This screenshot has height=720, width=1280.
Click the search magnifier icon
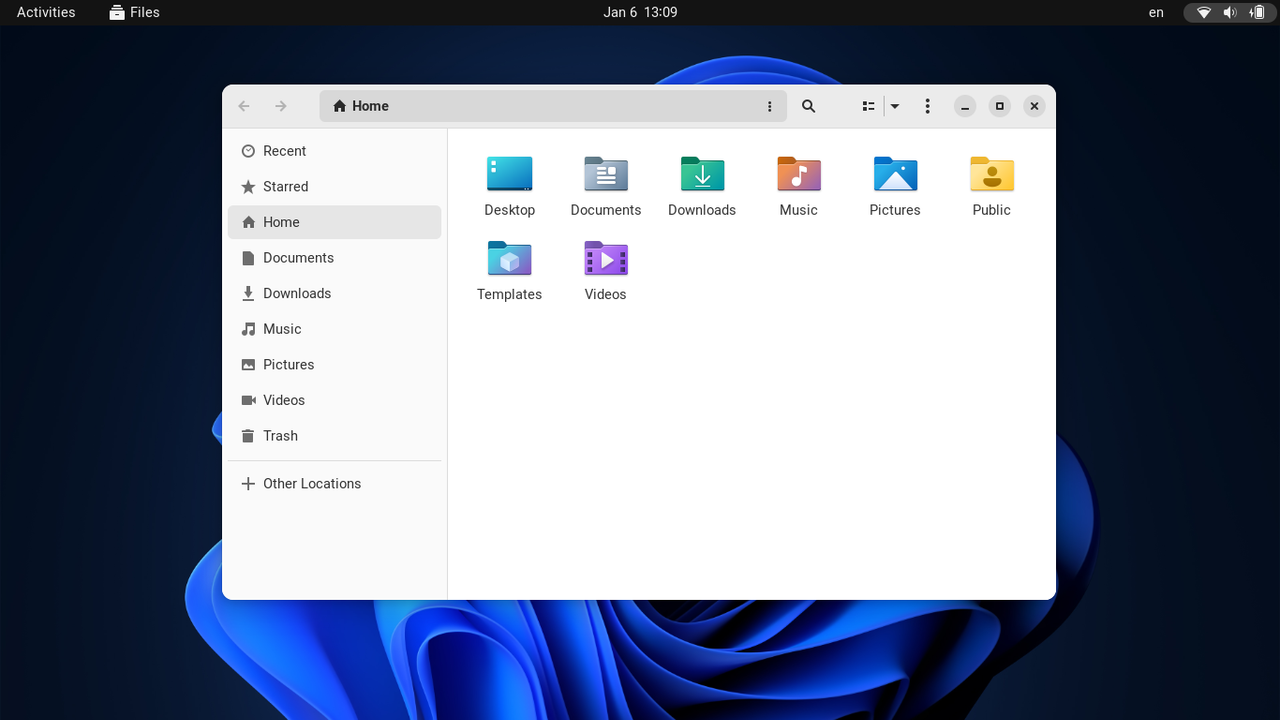pos(809,106)
